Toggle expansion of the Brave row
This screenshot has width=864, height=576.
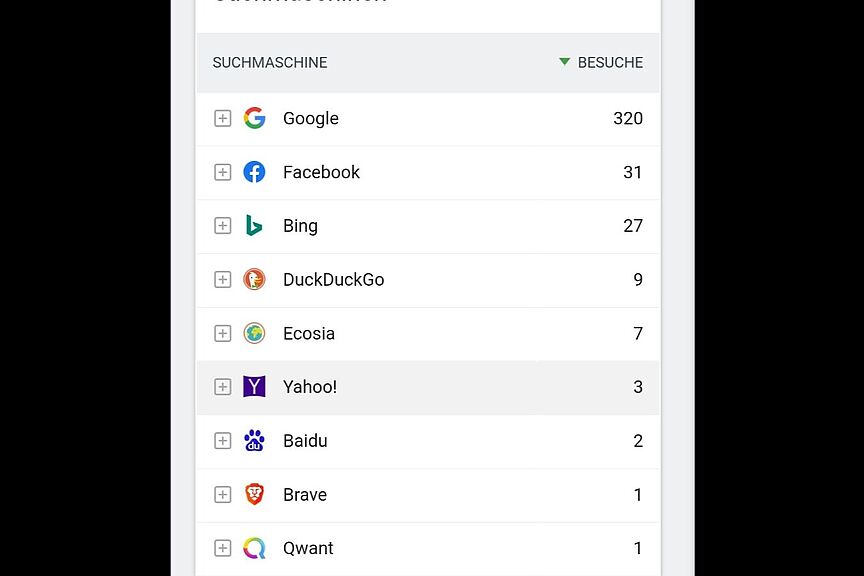(222, 494)
